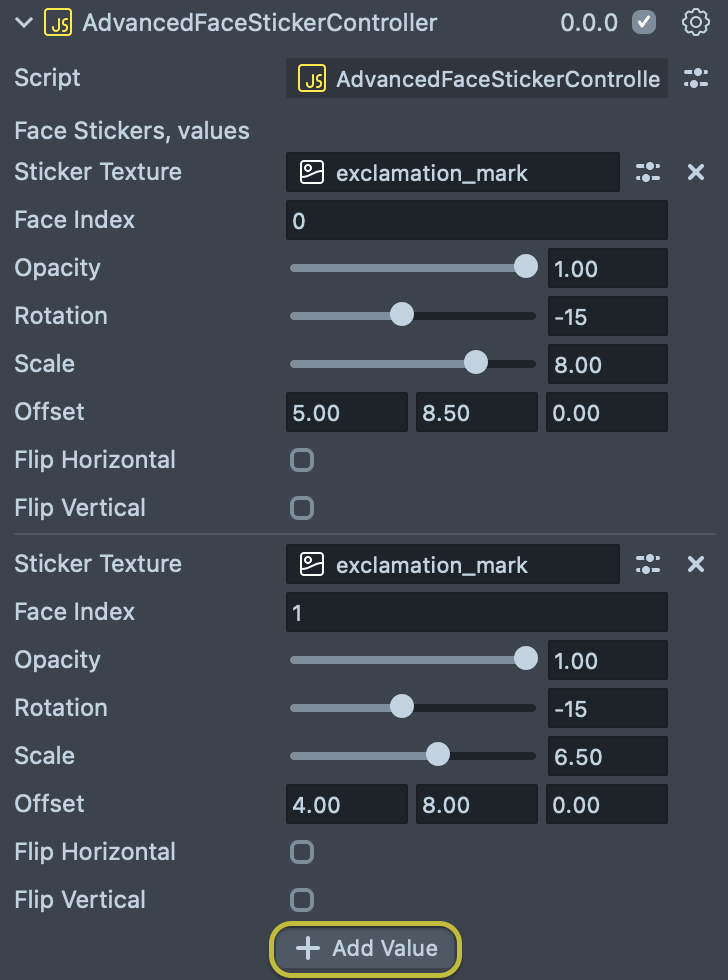Open the component settings gear menu
This screenshot has height=980, width=728.
pyautogui.click(x=695, y=22)
